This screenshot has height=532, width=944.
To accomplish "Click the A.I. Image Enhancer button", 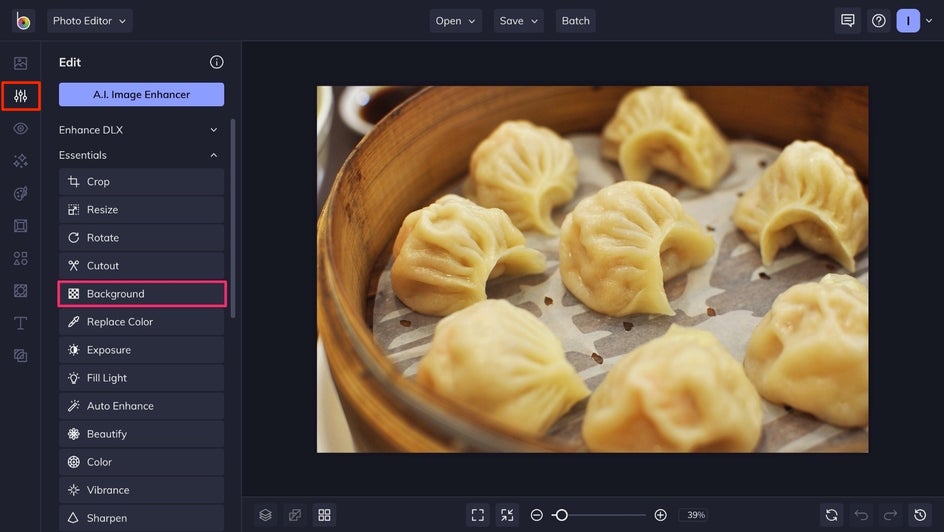I will coord(141,94).
